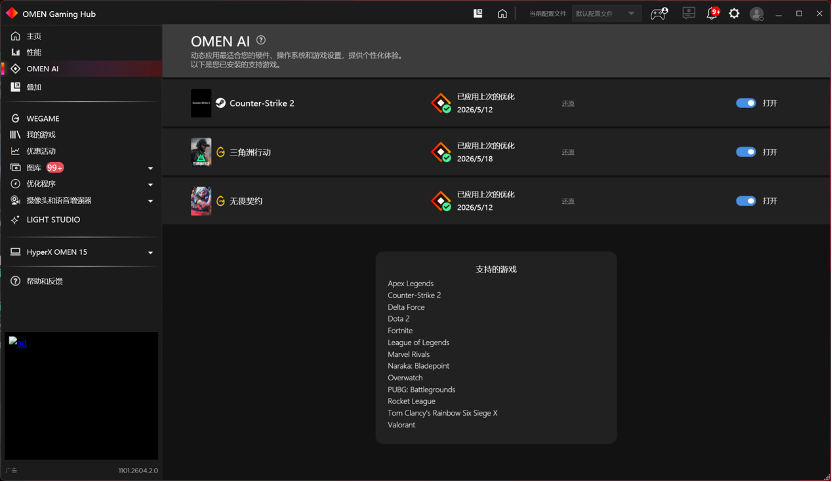
Task: Click League of Legends in supported list
Action: tap(418, 342)
